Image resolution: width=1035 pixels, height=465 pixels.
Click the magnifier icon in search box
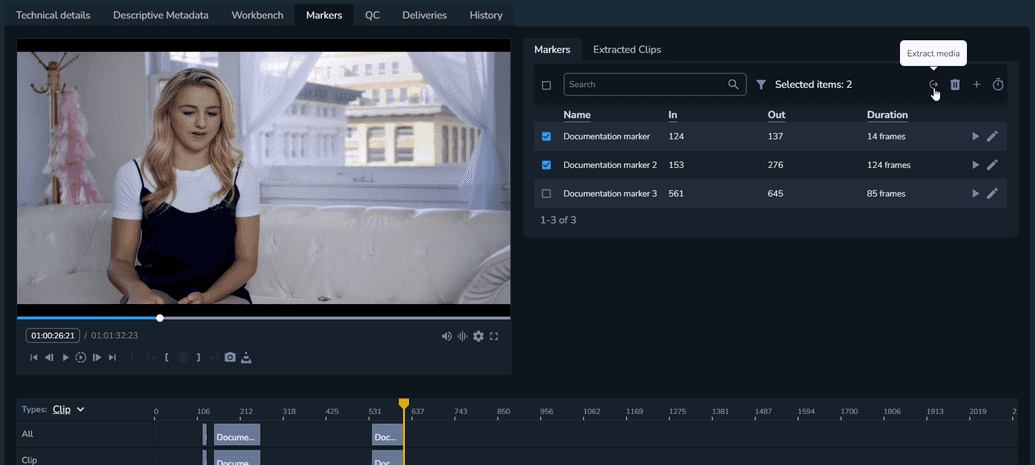(733, 85)
